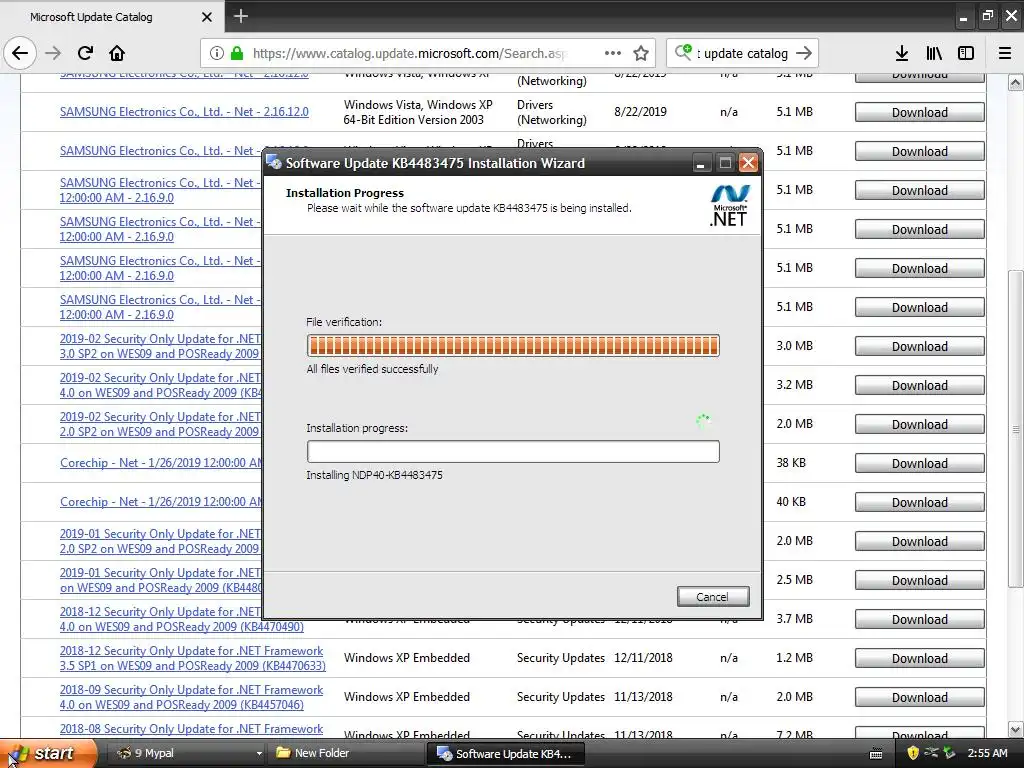Click the search engine icon in search box
This screenshot has width=1024, height=768.
[683, 52]
